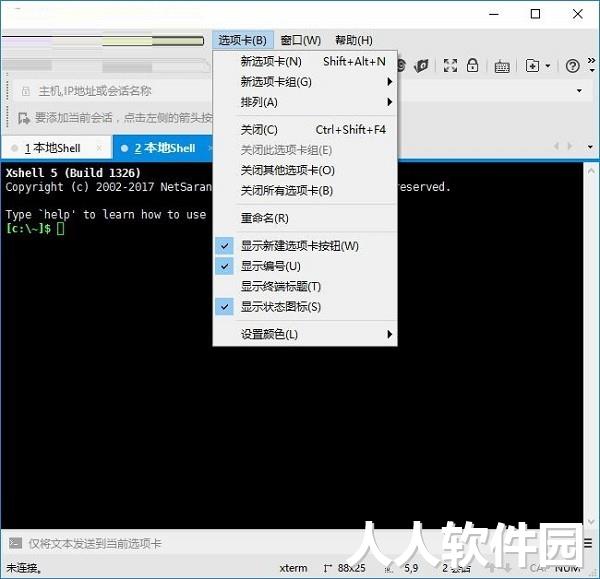The width and height of the screenshot is (600, 579).
Task: Click the Xftp file transfer folder icon
Action: click(421, 66)
